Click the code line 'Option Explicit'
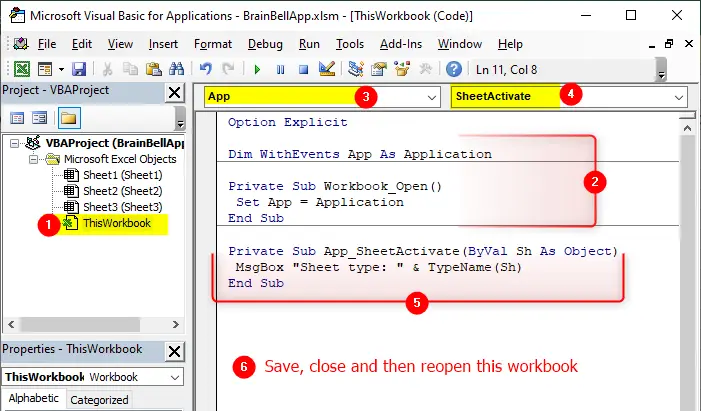701x411 pixels. point(287,122)
